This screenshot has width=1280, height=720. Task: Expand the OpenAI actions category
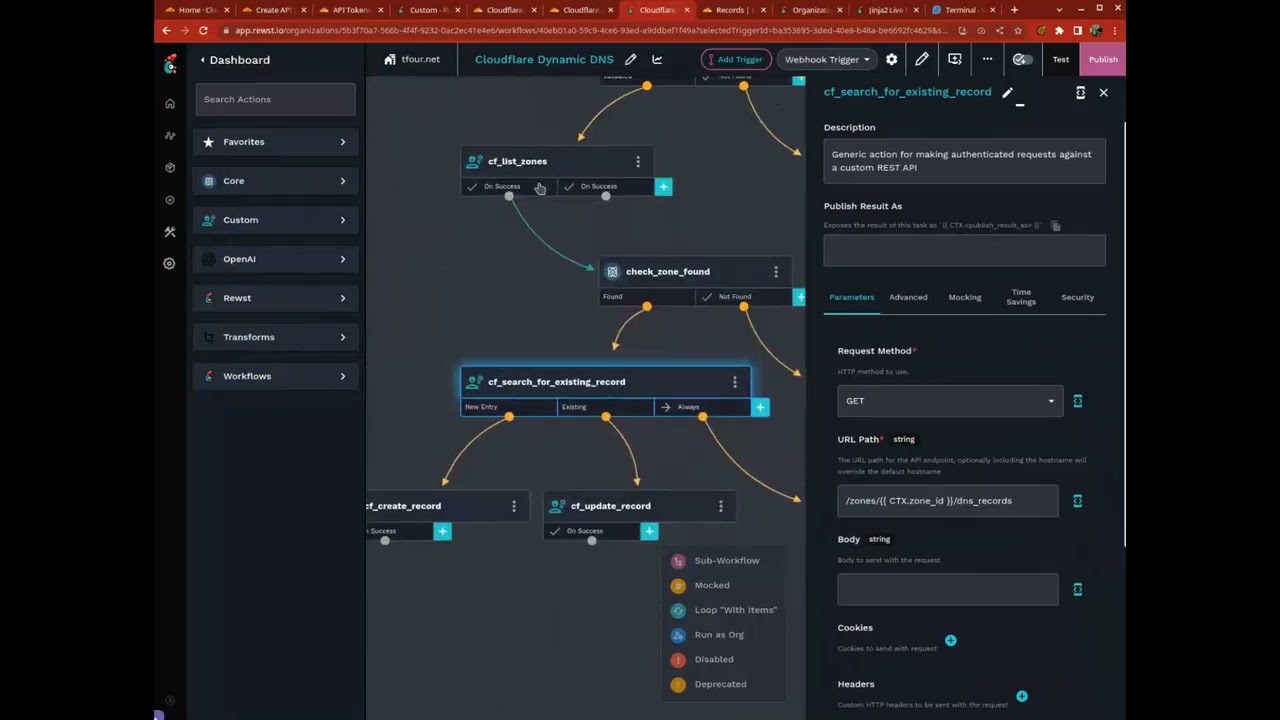click(x=275, y=259)
